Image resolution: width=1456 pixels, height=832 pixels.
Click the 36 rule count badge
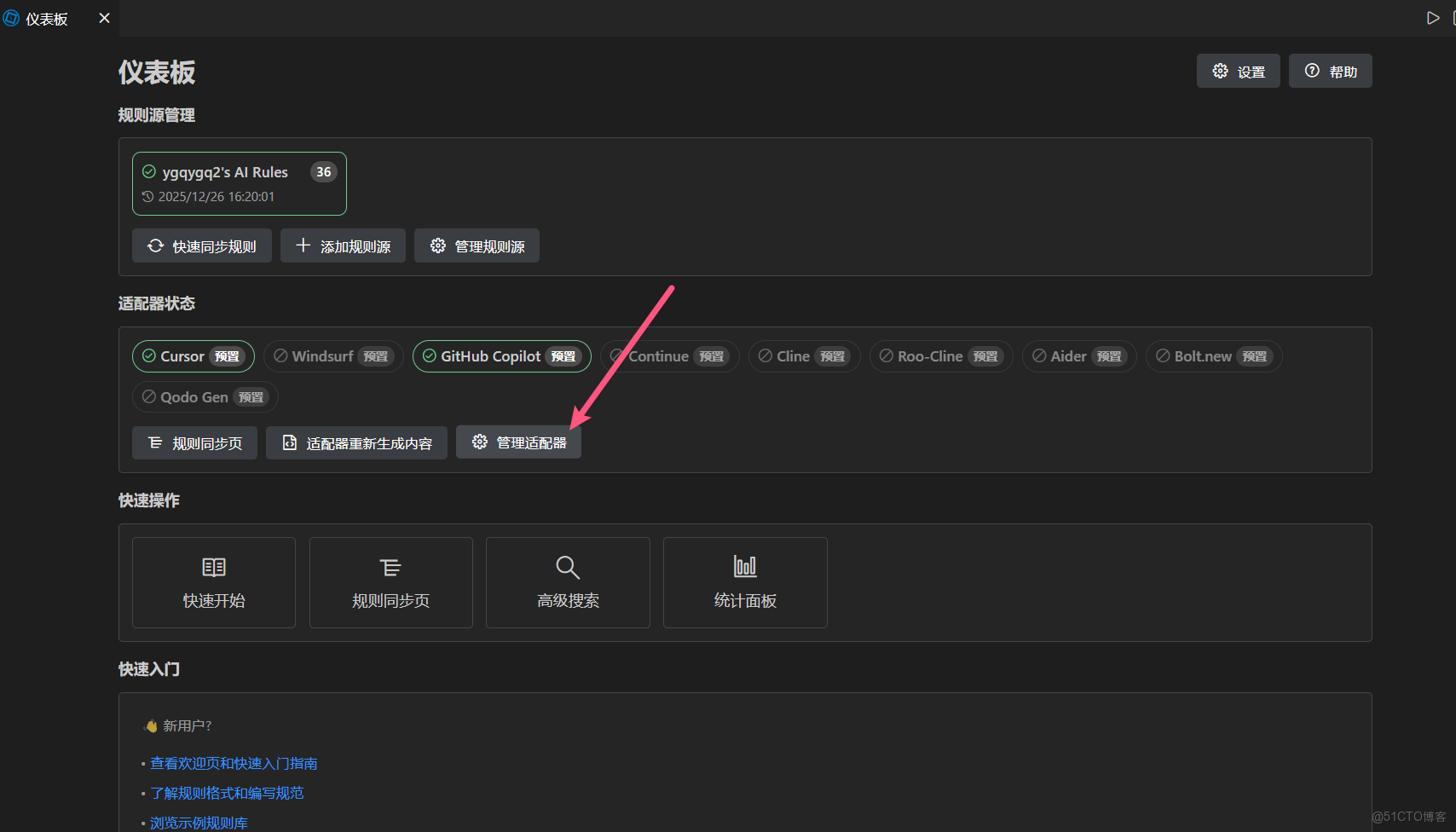(x=324, y=172)
